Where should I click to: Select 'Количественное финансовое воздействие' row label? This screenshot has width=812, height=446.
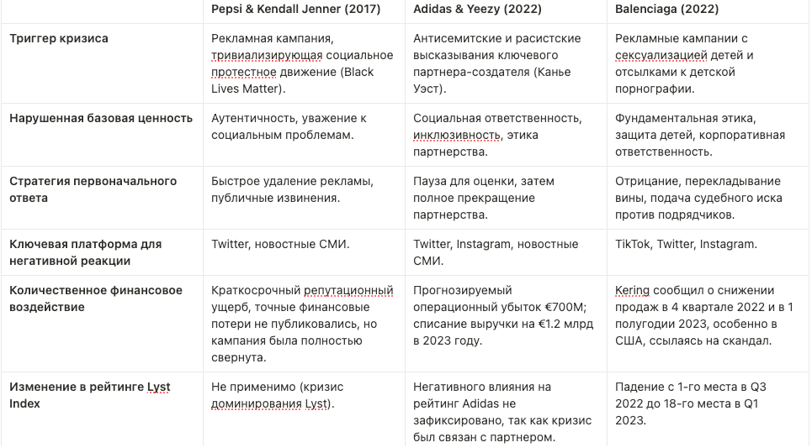(x=96, y=298)
